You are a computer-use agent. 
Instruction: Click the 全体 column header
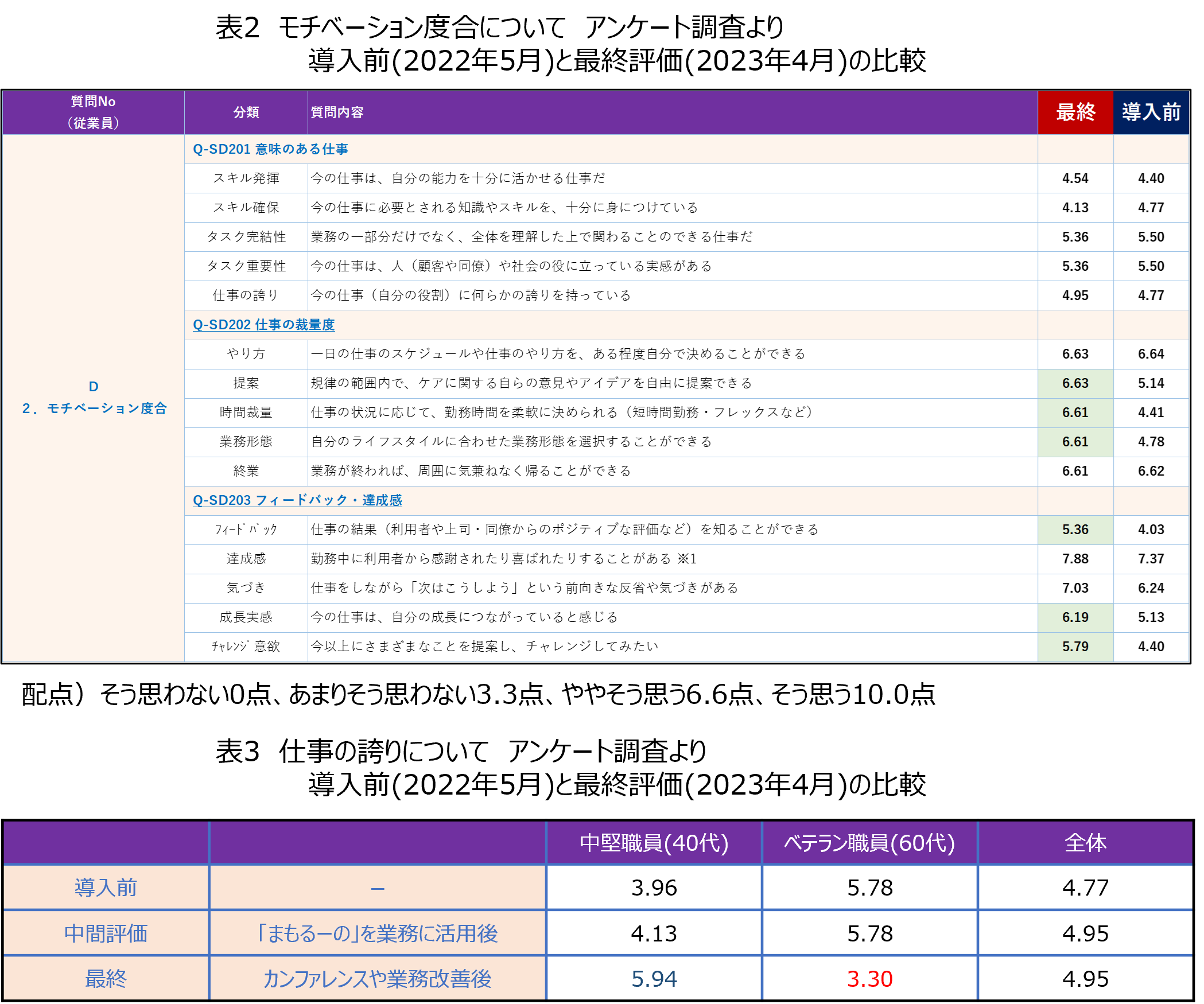pos(1085,843)
